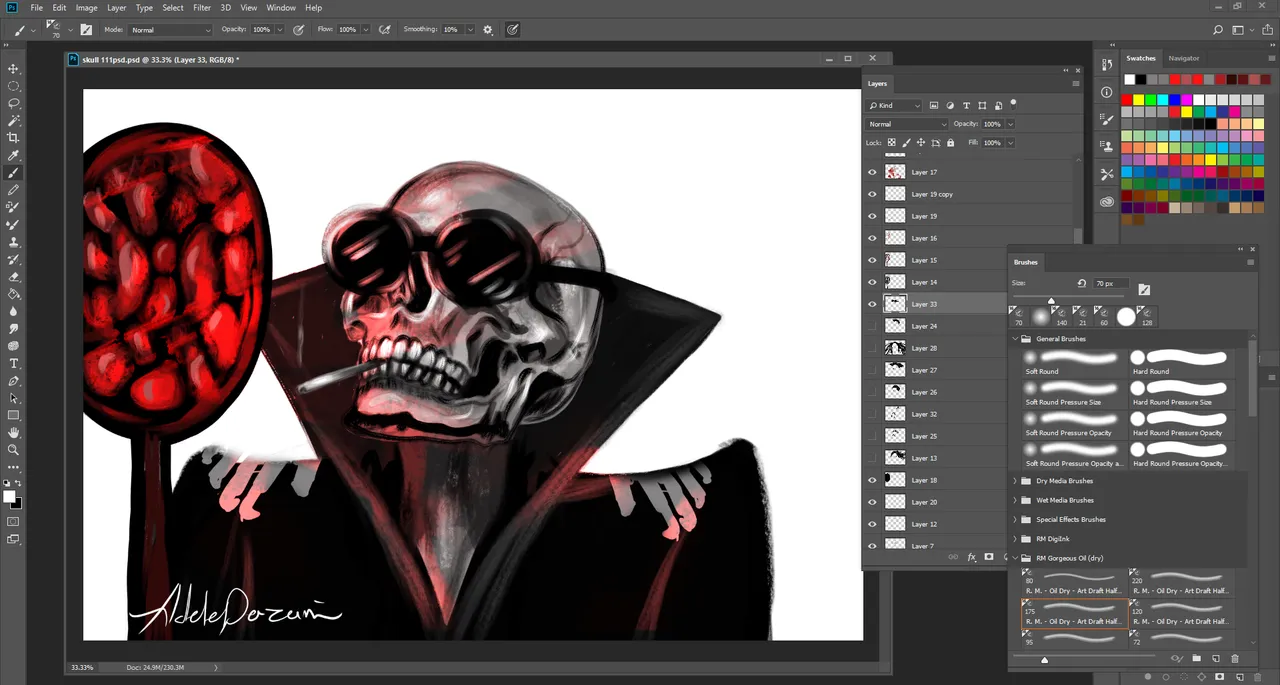Open Creative Cloud Libraries panel icon
The width and height of the screenshot is (1280, 685).
pyautogui.click(x=1106, y=201)
